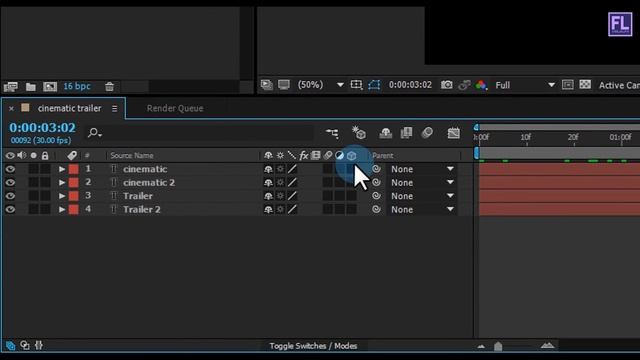Toggle draft 3D icon
Viewport: 640px width, 360px height.
[x=359, y=133]
